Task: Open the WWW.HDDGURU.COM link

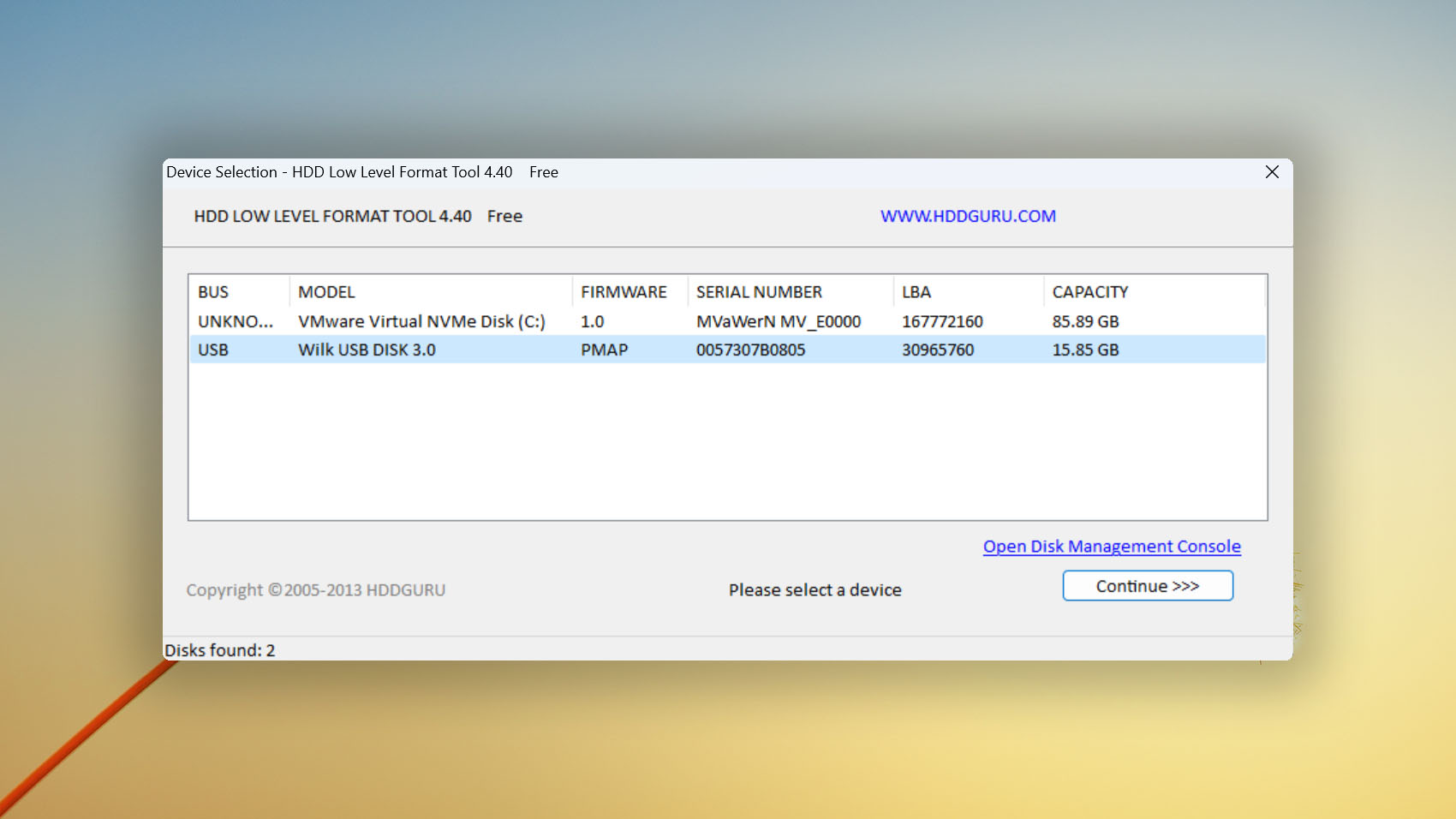Action: tap(968, 216)
